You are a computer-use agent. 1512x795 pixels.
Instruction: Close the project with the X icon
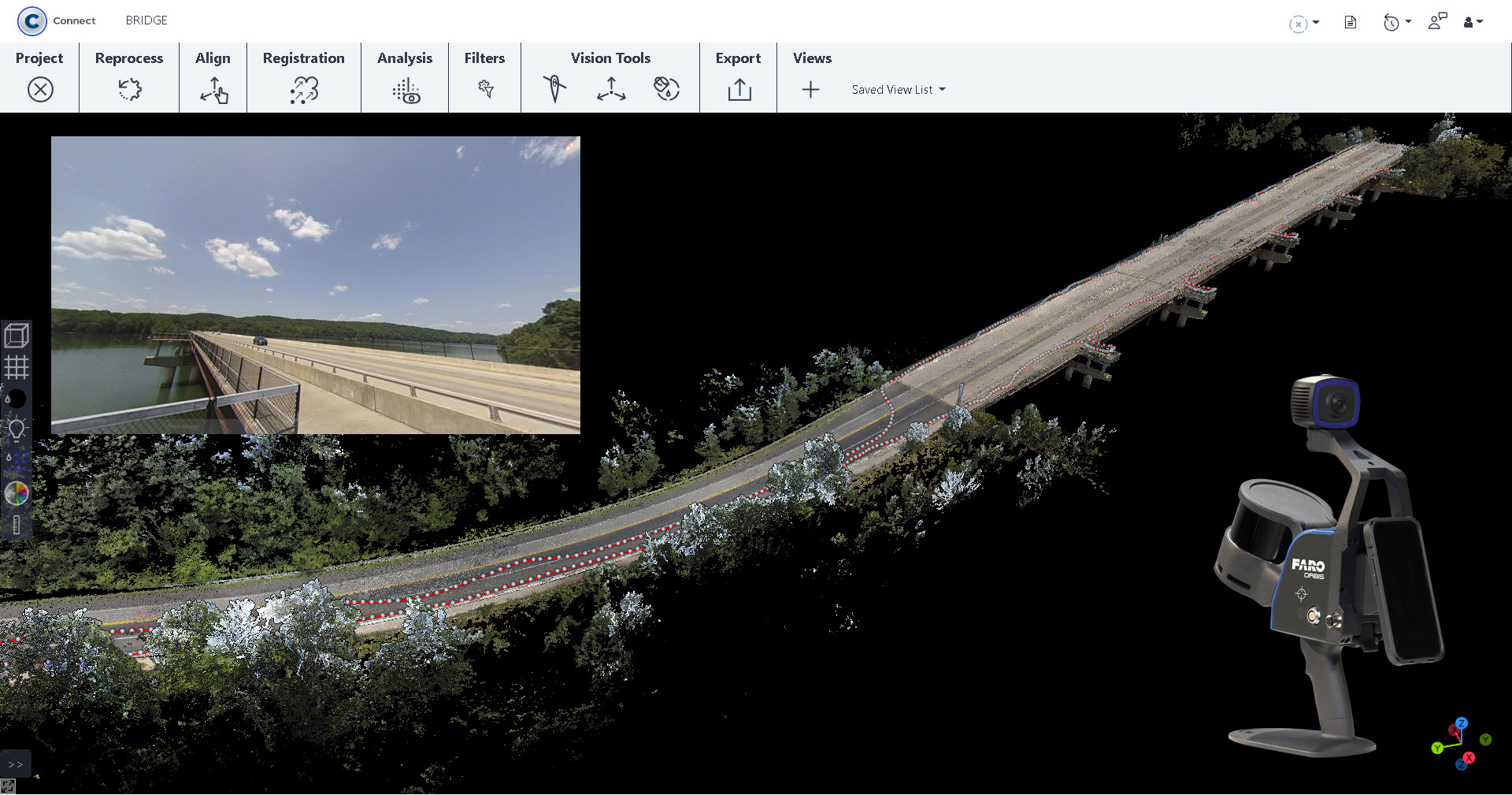pos(40,89)
